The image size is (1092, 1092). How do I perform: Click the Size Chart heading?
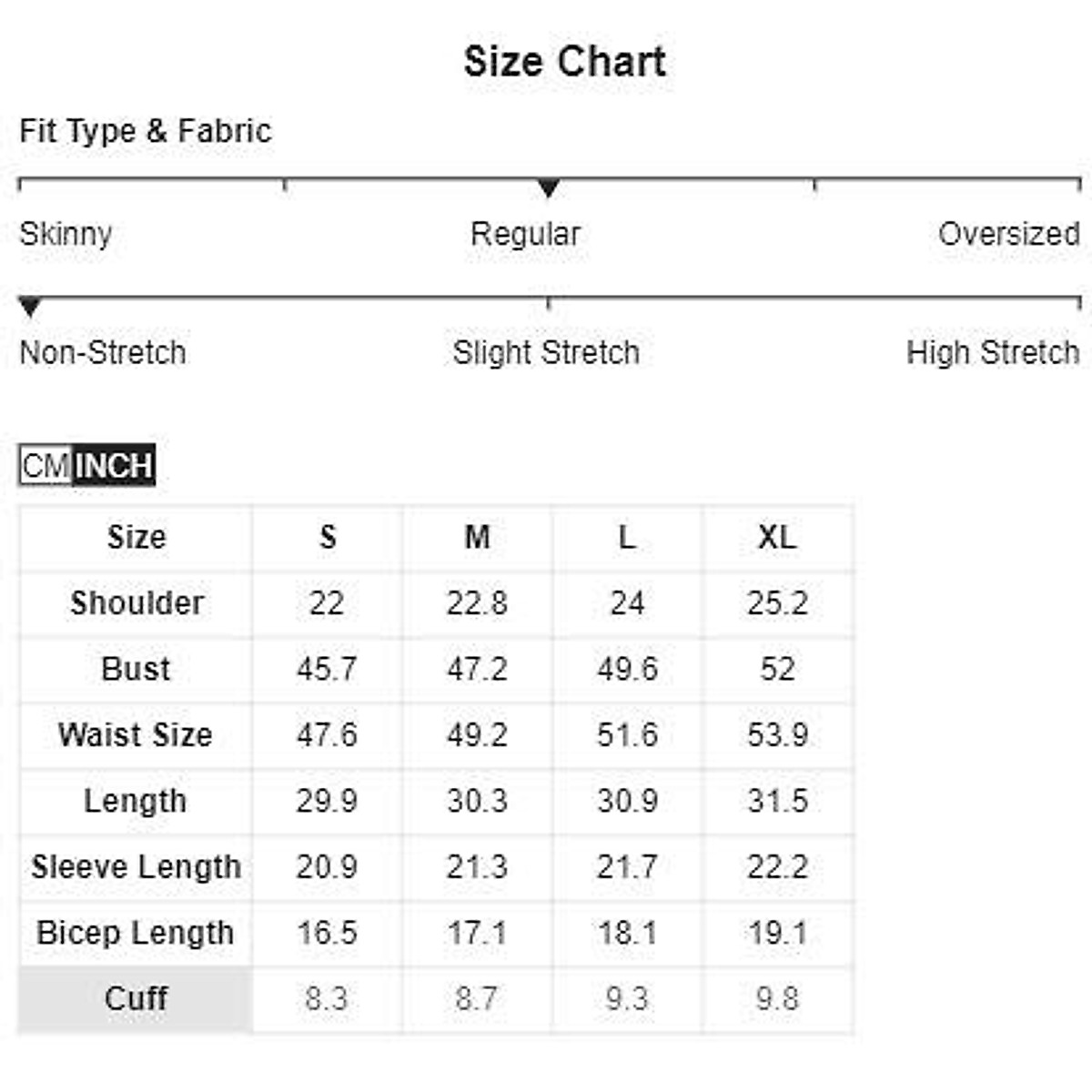click(x=564, y=62)
